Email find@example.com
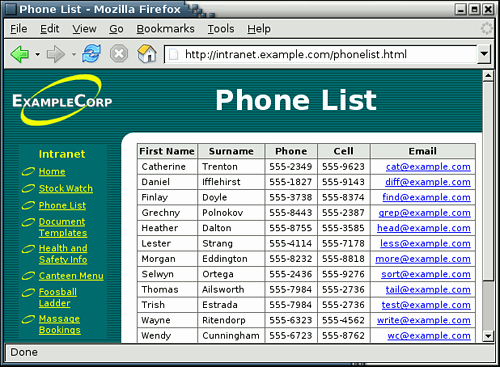 coord(426,197)
